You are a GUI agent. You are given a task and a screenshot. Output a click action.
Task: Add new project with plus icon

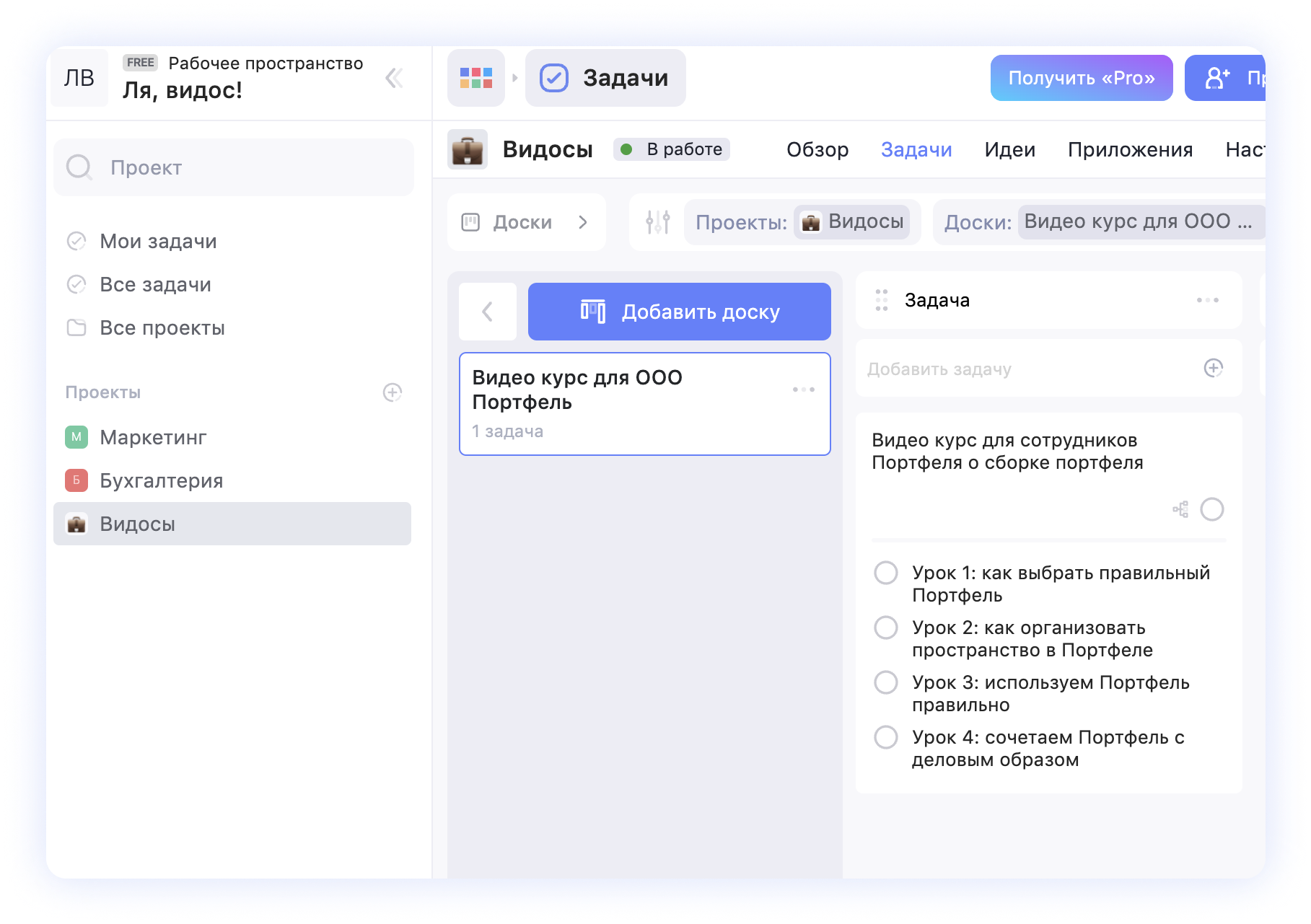[x=393, y=392]
